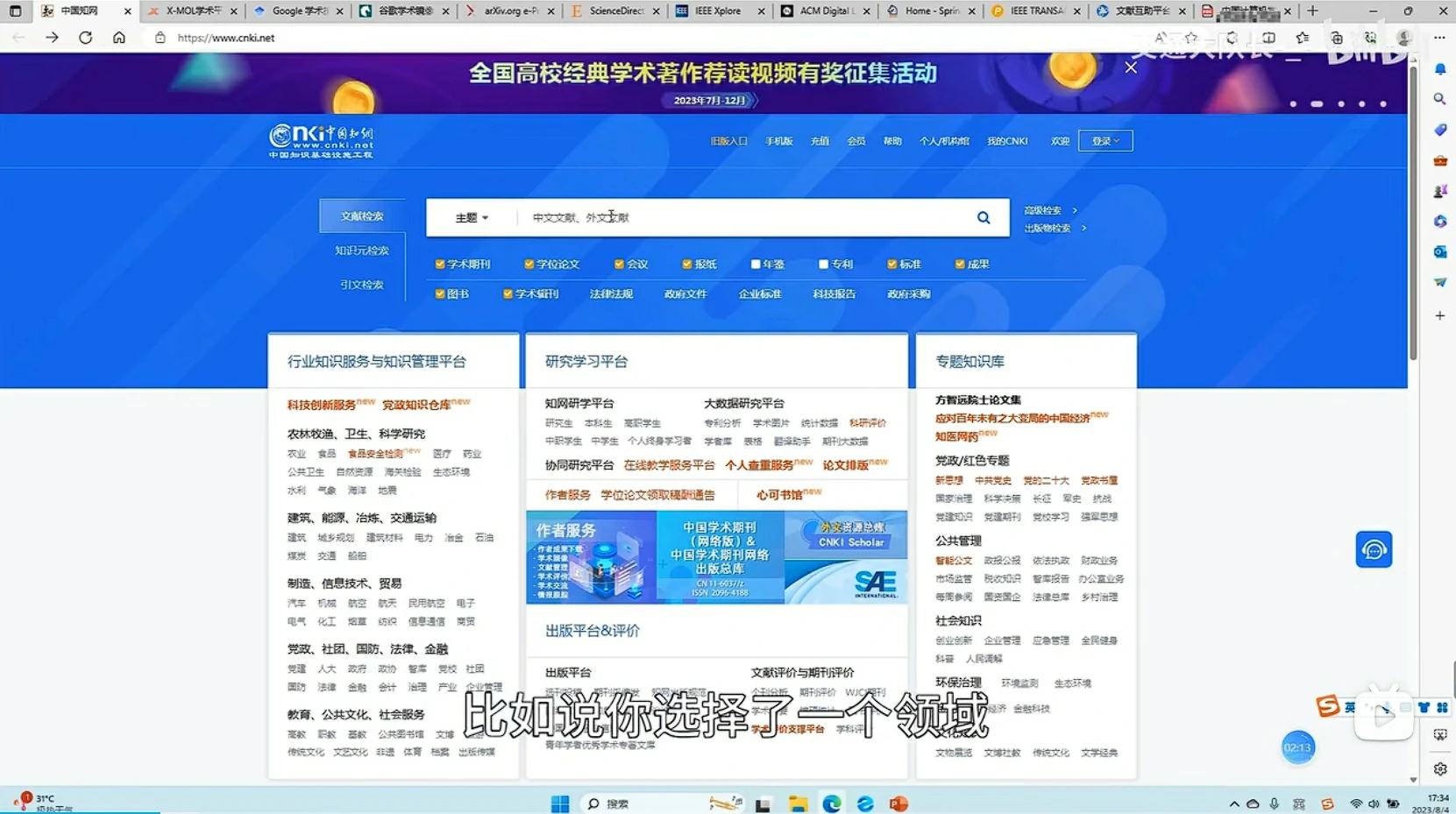Open the 科技创新服务 link

tap(322, 405)
